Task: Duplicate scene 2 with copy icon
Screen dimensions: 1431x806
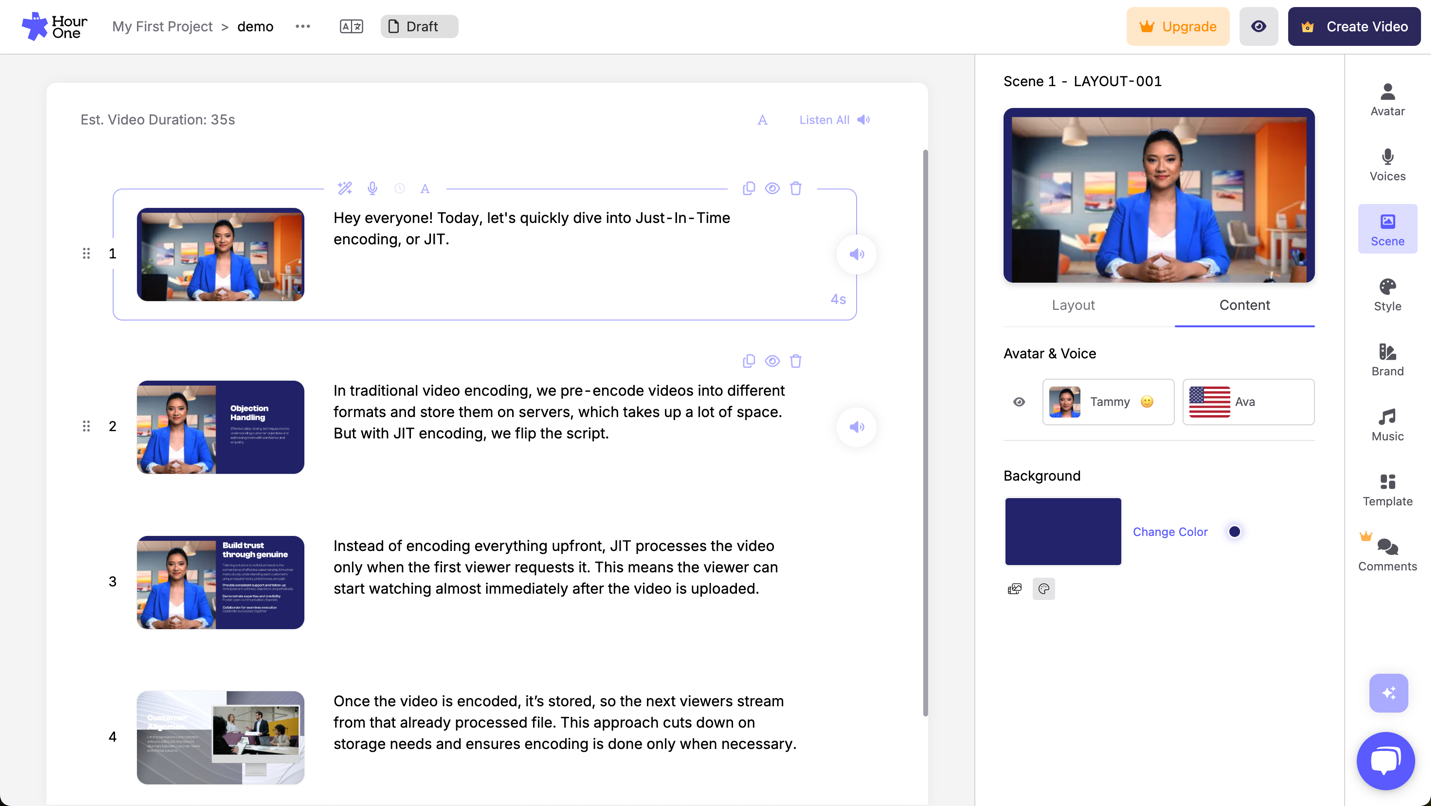Action: [749, 361]
